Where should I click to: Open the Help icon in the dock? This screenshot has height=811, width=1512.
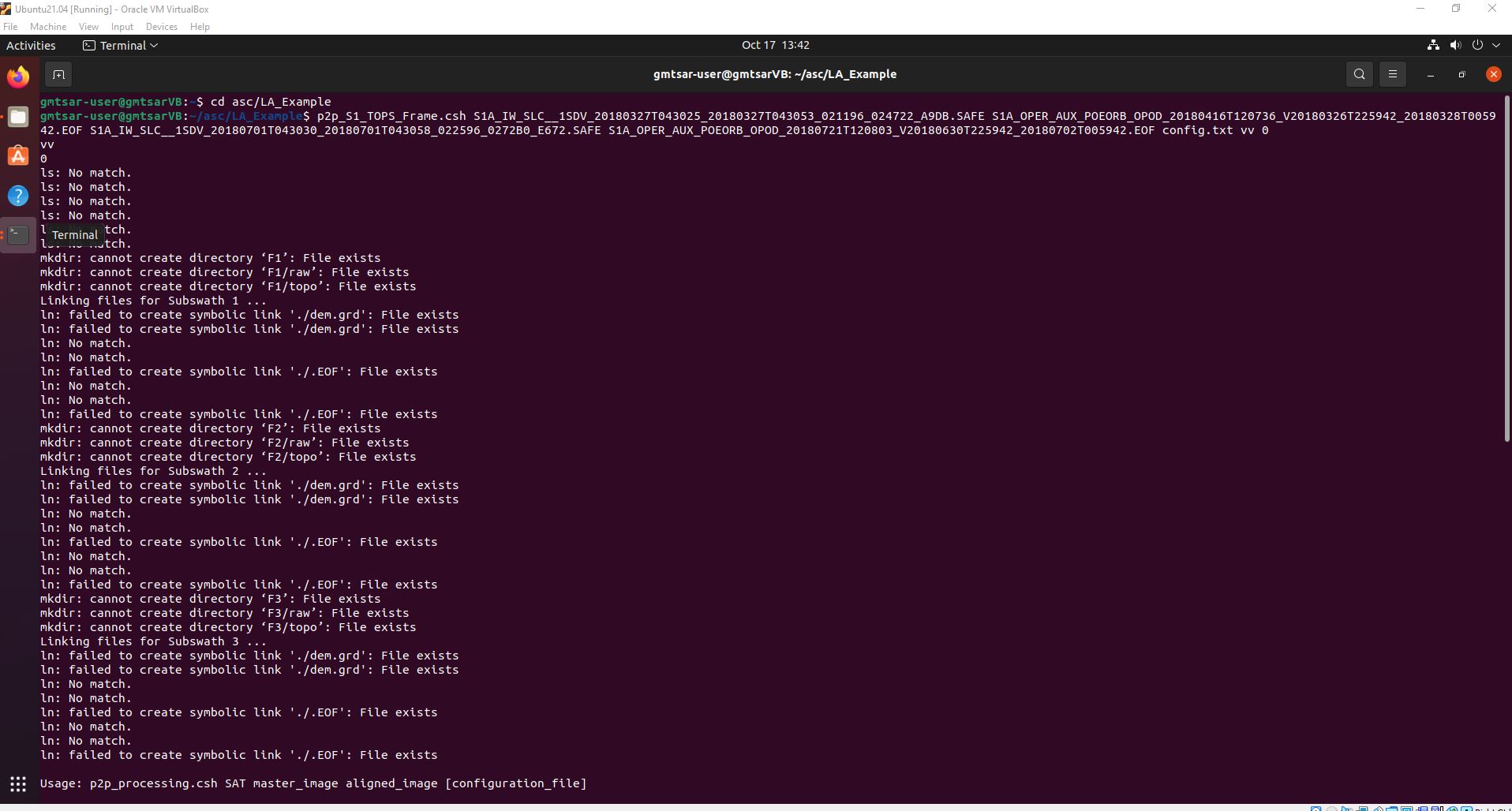(x=17, y=195)
